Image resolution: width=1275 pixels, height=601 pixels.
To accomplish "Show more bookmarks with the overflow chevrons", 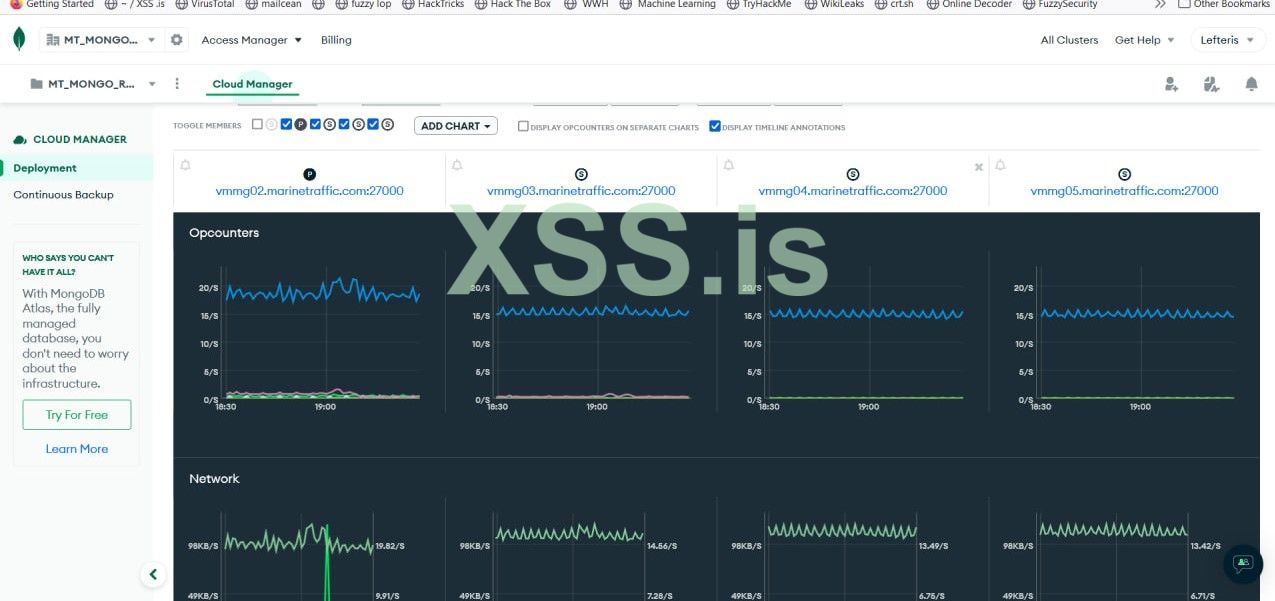I will tap(1160, 4).
